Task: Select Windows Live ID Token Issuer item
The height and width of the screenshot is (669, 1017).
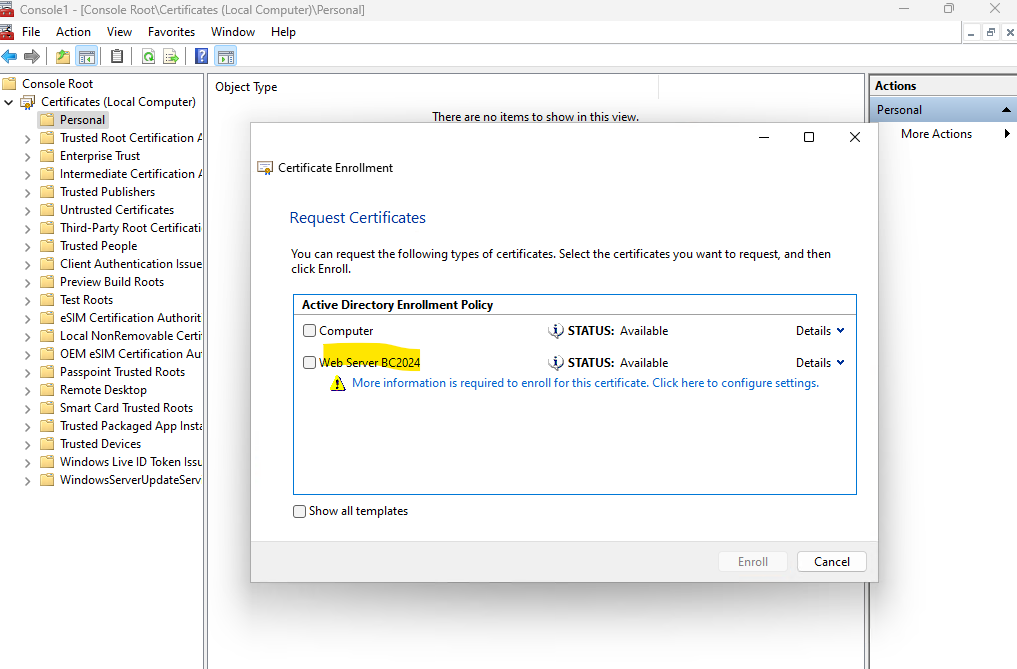Action: pos(130,462)
